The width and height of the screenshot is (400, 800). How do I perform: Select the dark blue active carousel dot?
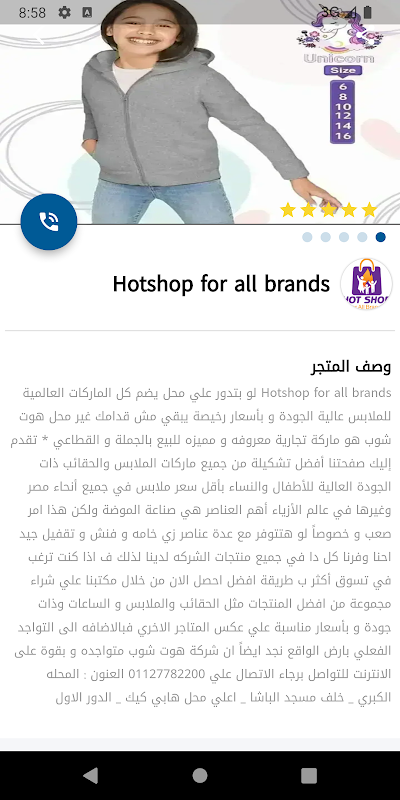(x=381, y=237)
